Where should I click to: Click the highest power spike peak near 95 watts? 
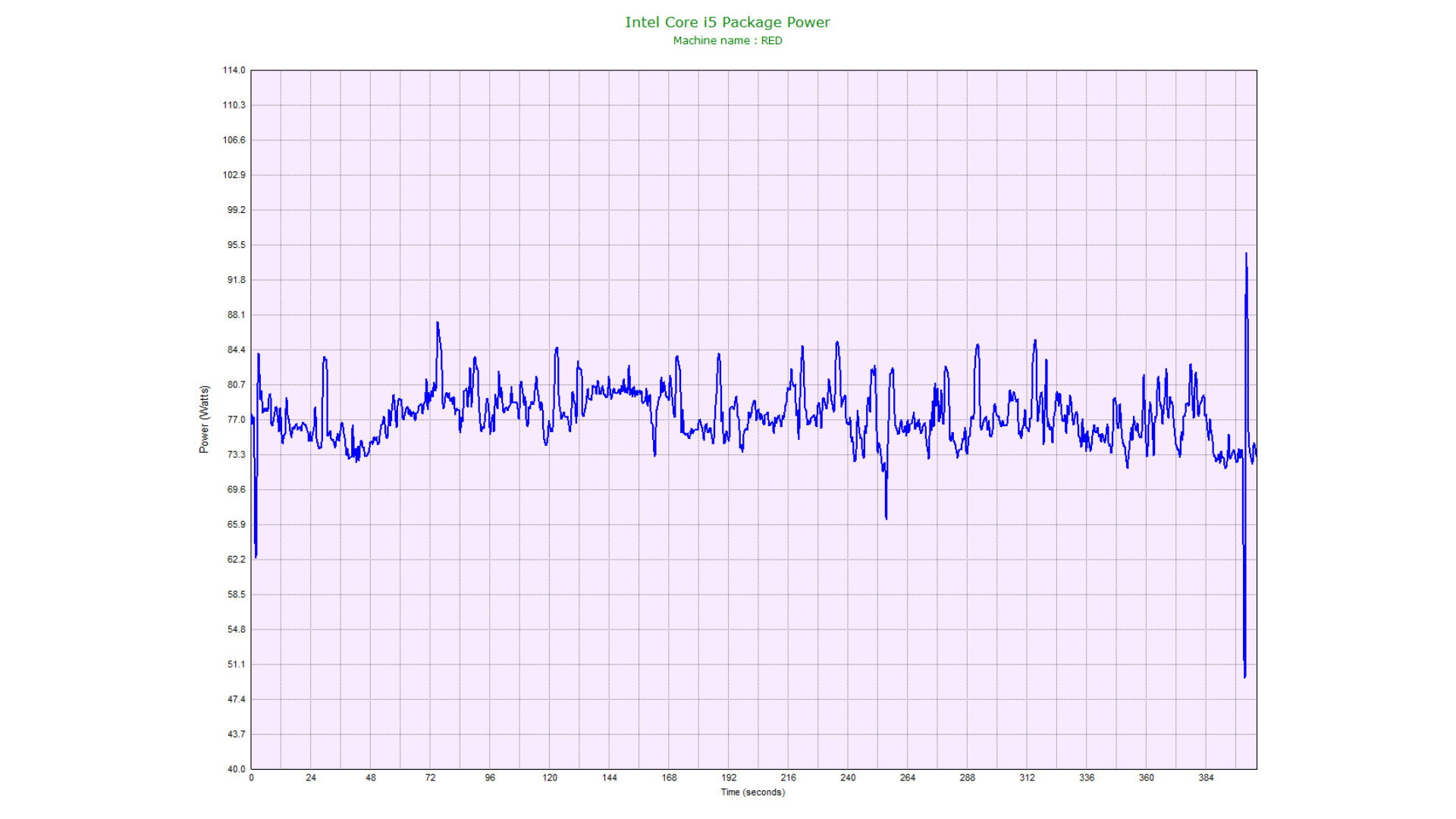click(1246, 255)
